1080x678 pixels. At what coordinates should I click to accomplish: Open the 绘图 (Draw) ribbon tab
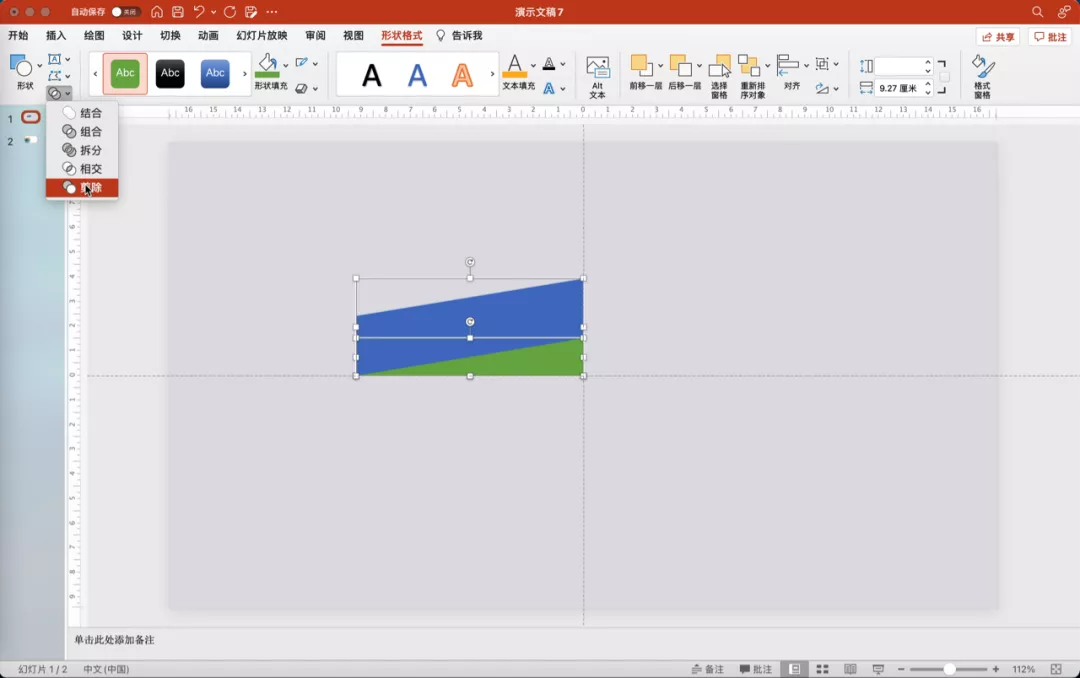(94, 36)
